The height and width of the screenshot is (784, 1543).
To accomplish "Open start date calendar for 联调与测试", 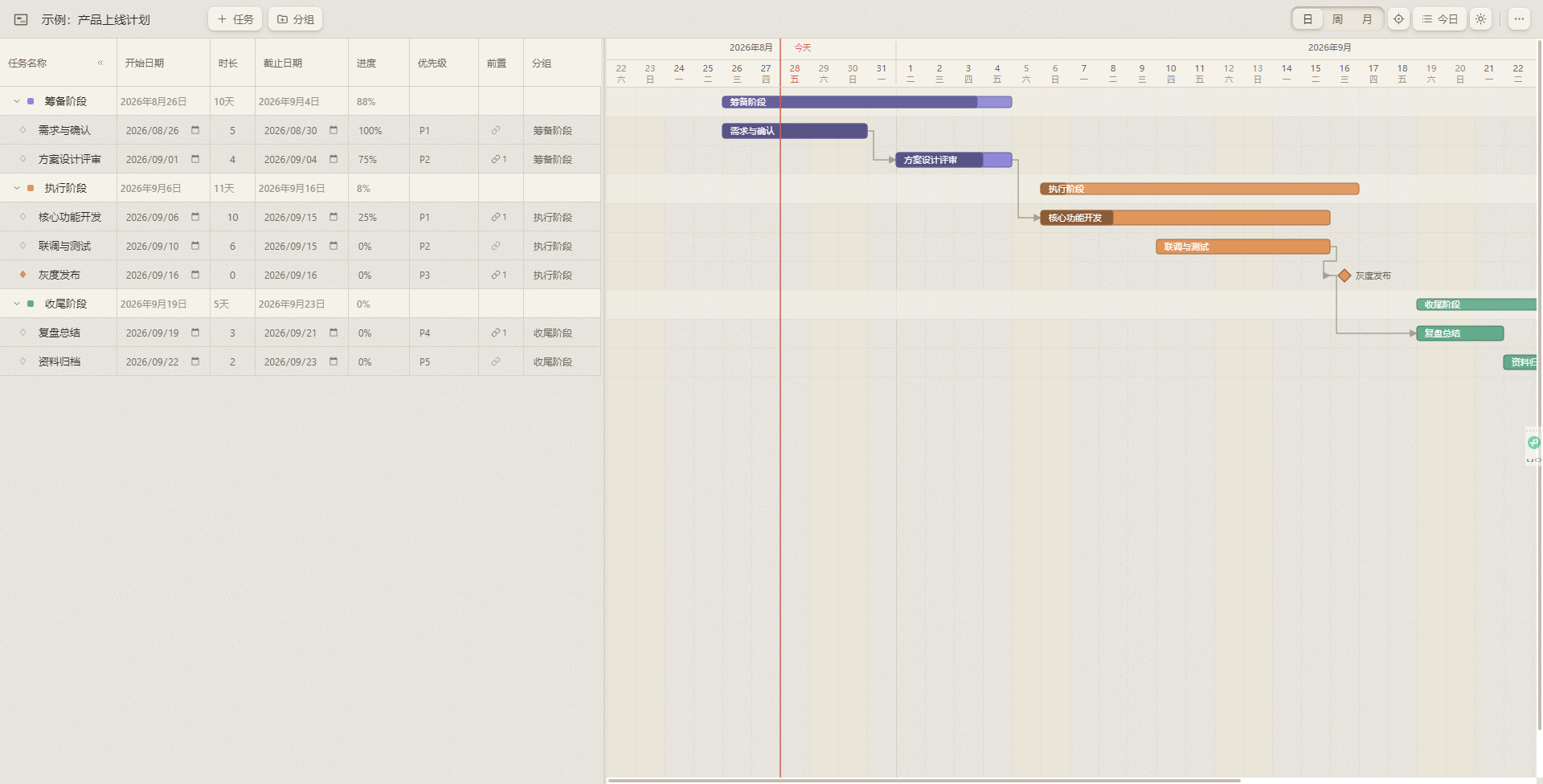I will click(195, 246).
